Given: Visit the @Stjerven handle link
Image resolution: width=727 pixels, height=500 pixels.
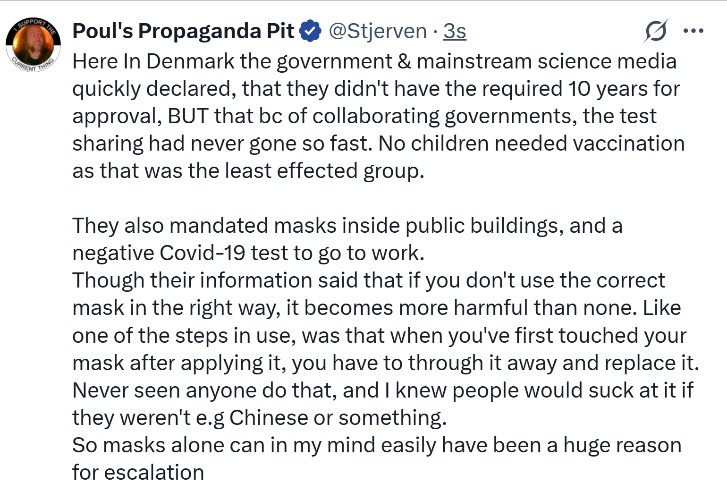Looking at the screenshot, I should tap(377, 31).
